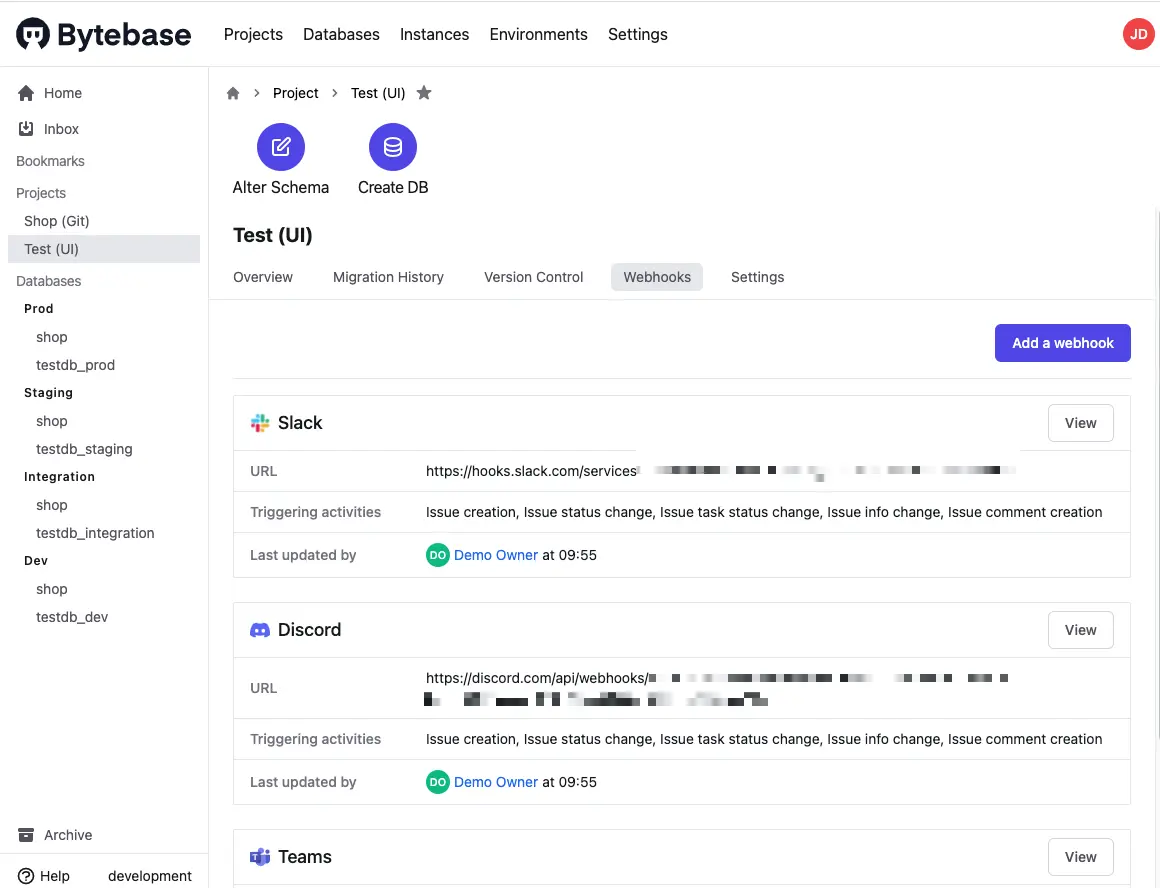This screenshot has width=1160, height=888.
Task: Click the Archive box icon
Action: point(26,835)
